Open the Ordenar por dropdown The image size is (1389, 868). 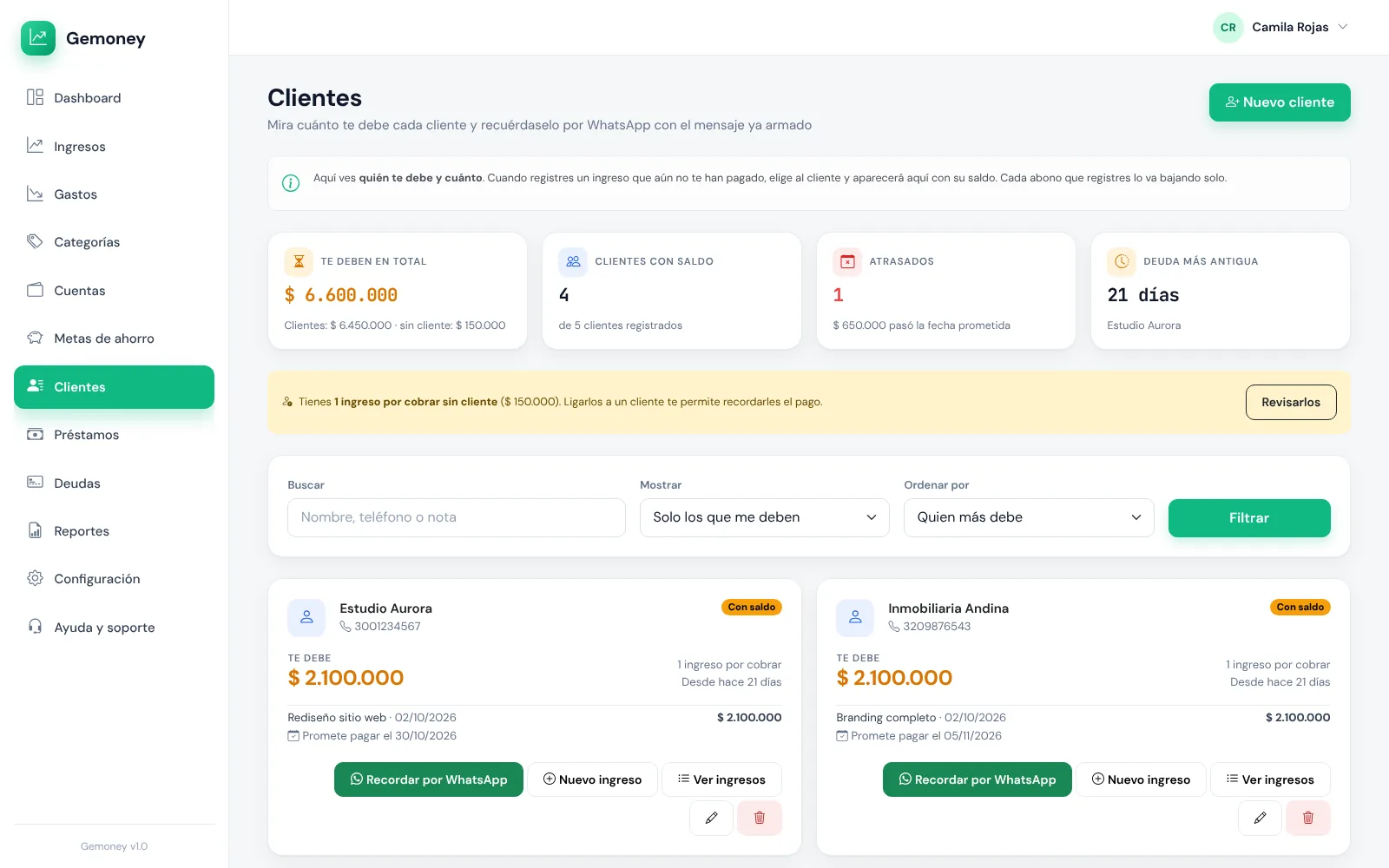[1029, 517]
